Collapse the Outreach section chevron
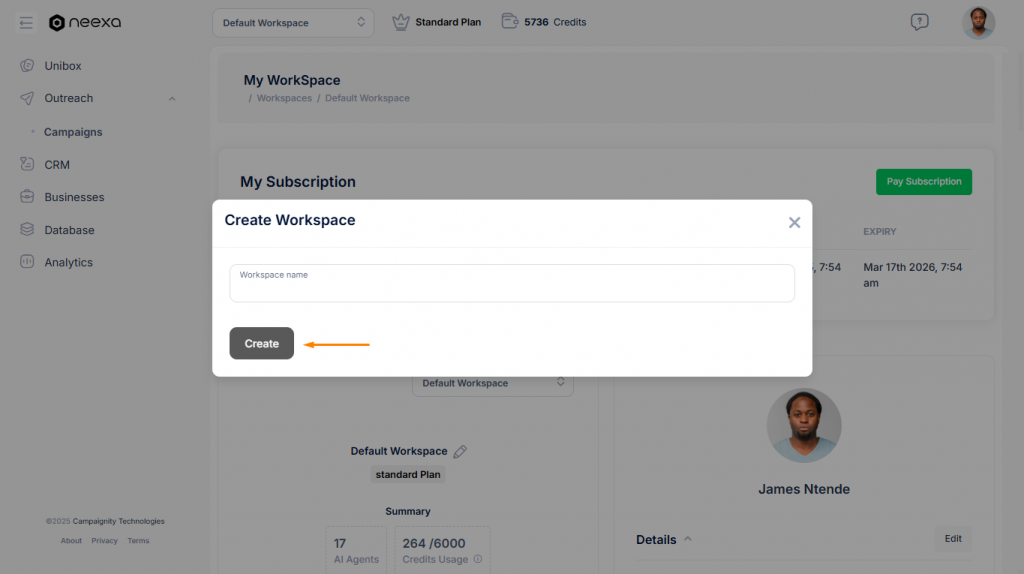Image resolution: width=1024 pixels, height=574 pixels. [172, 99]
